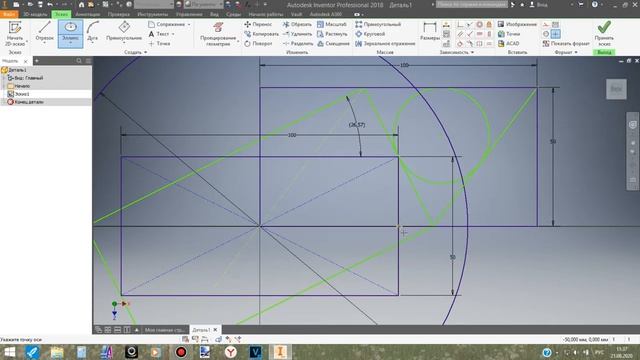The image size is (640, 360).
Task: Select the Дуга arc tool
Action: [93, 32]
